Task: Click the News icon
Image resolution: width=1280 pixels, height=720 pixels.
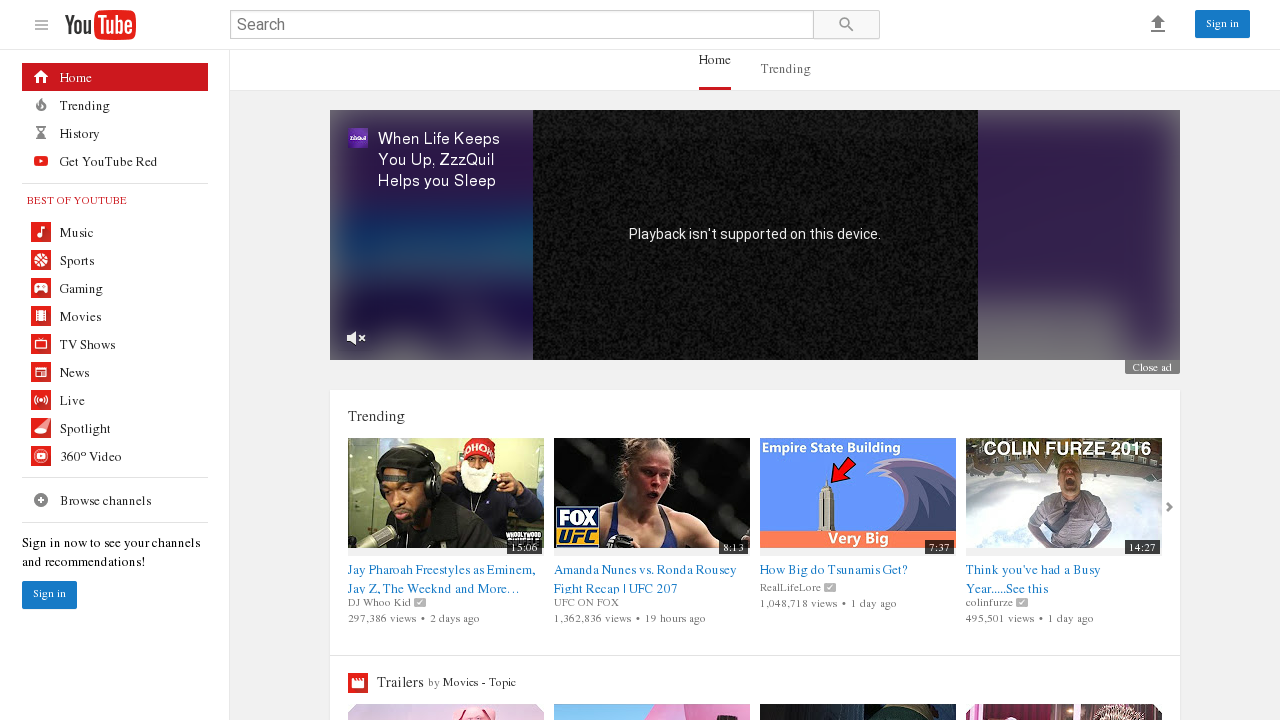Action: [x=41, y=372]
